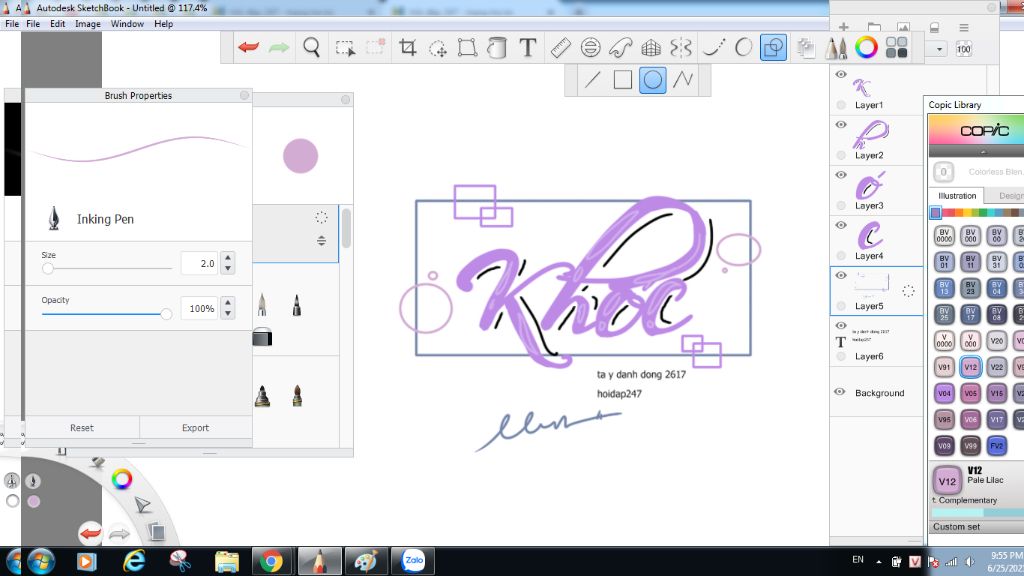Click the Opacity slider handle
Viewport: 1024px width, 576px height.
[167, 314]
